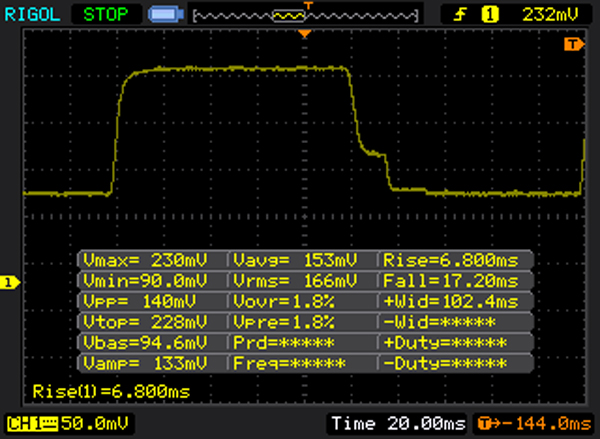Click the green STOP run status
This screenshot has width=600, height=439.
[106, 15]
